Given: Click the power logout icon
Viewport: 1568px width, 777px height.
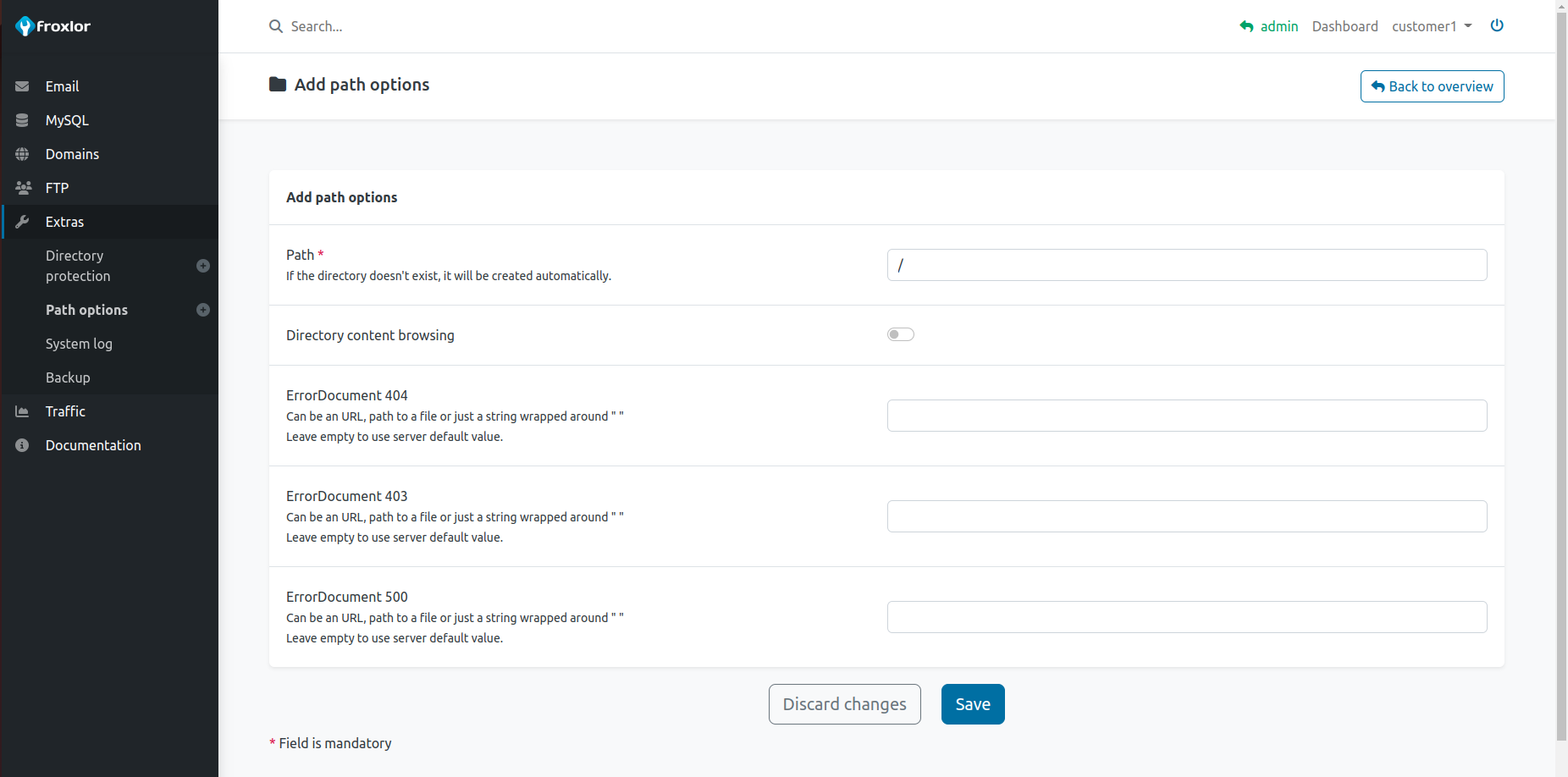Looking at the screenshot, I should click(1496, 25).
